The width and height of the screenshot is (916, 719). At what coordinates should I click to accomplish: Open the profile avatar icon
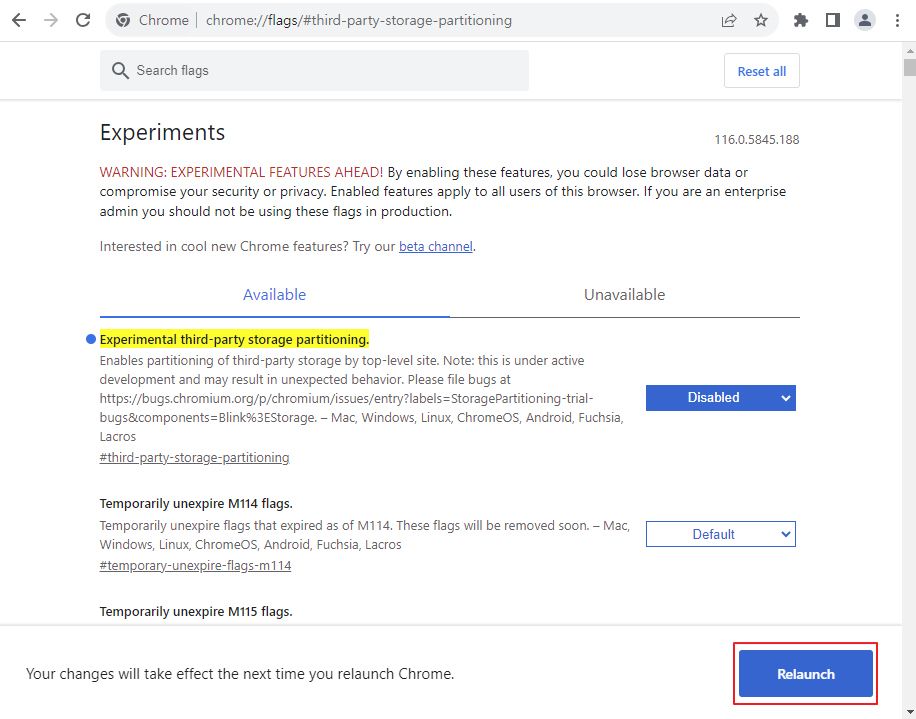pyautogui.click(x=864, y=20)
